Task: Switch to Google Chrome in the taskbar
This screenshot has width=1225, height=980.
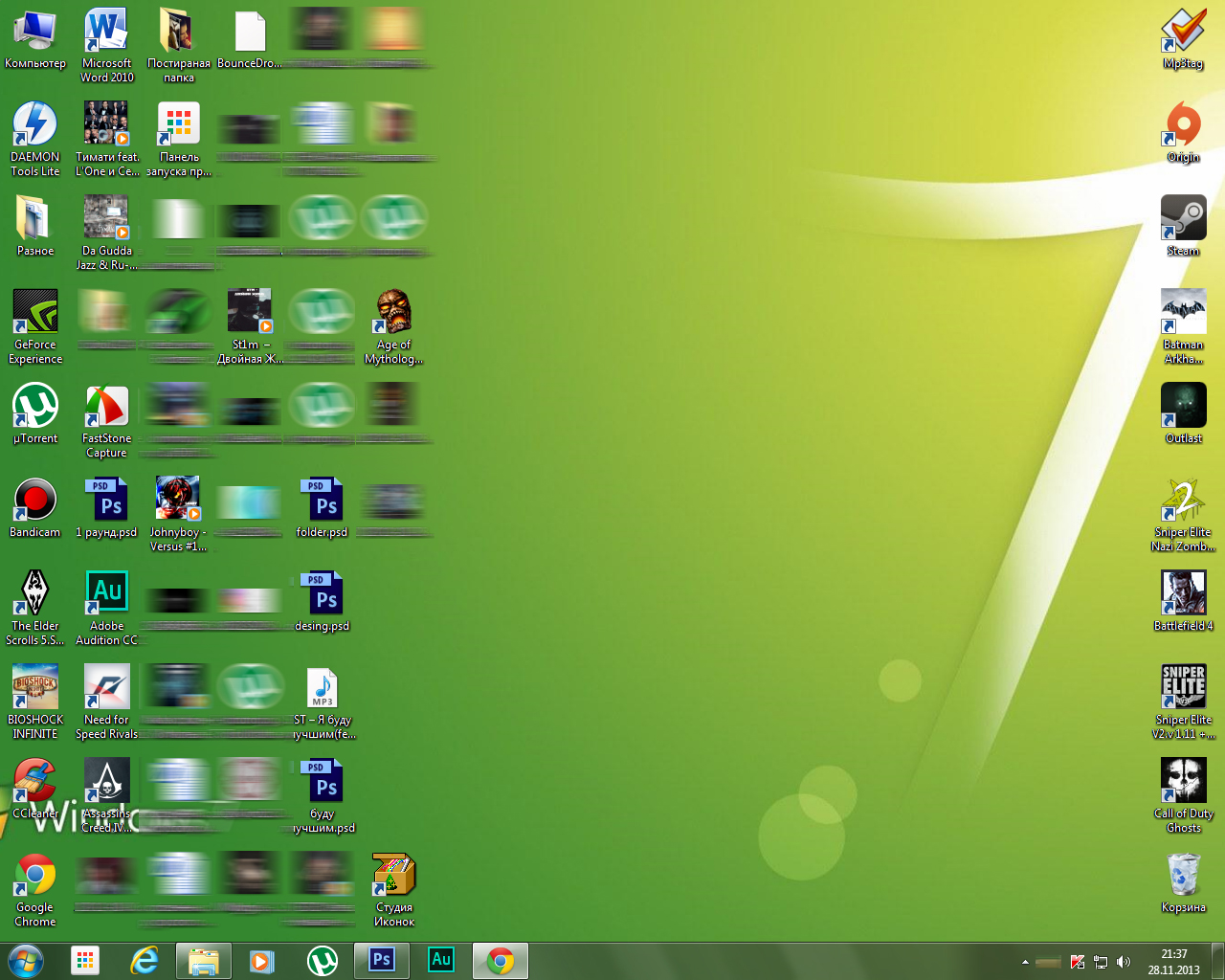Action: (500, 961)
